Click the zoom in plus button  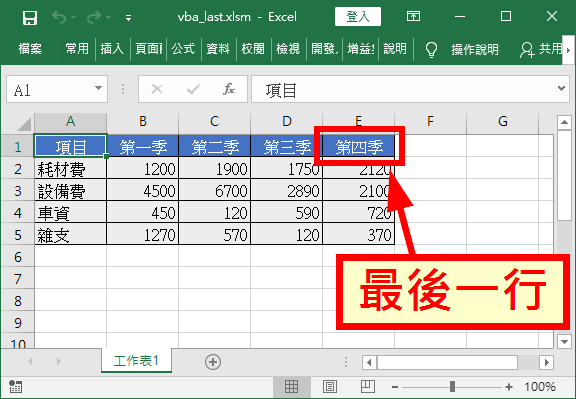pos(509,387)
